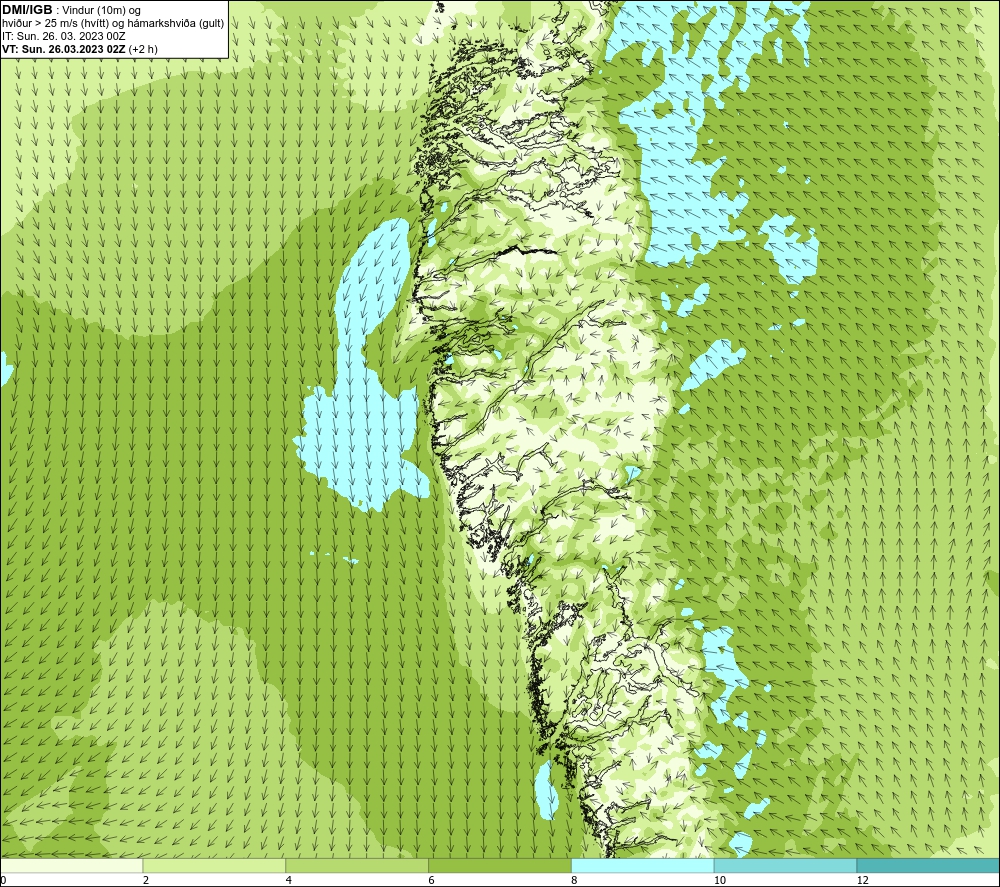Click the 'Vindur (10m) og' label
The height and width of the screenshot is (887, 1000).
[x=101, y=11]
